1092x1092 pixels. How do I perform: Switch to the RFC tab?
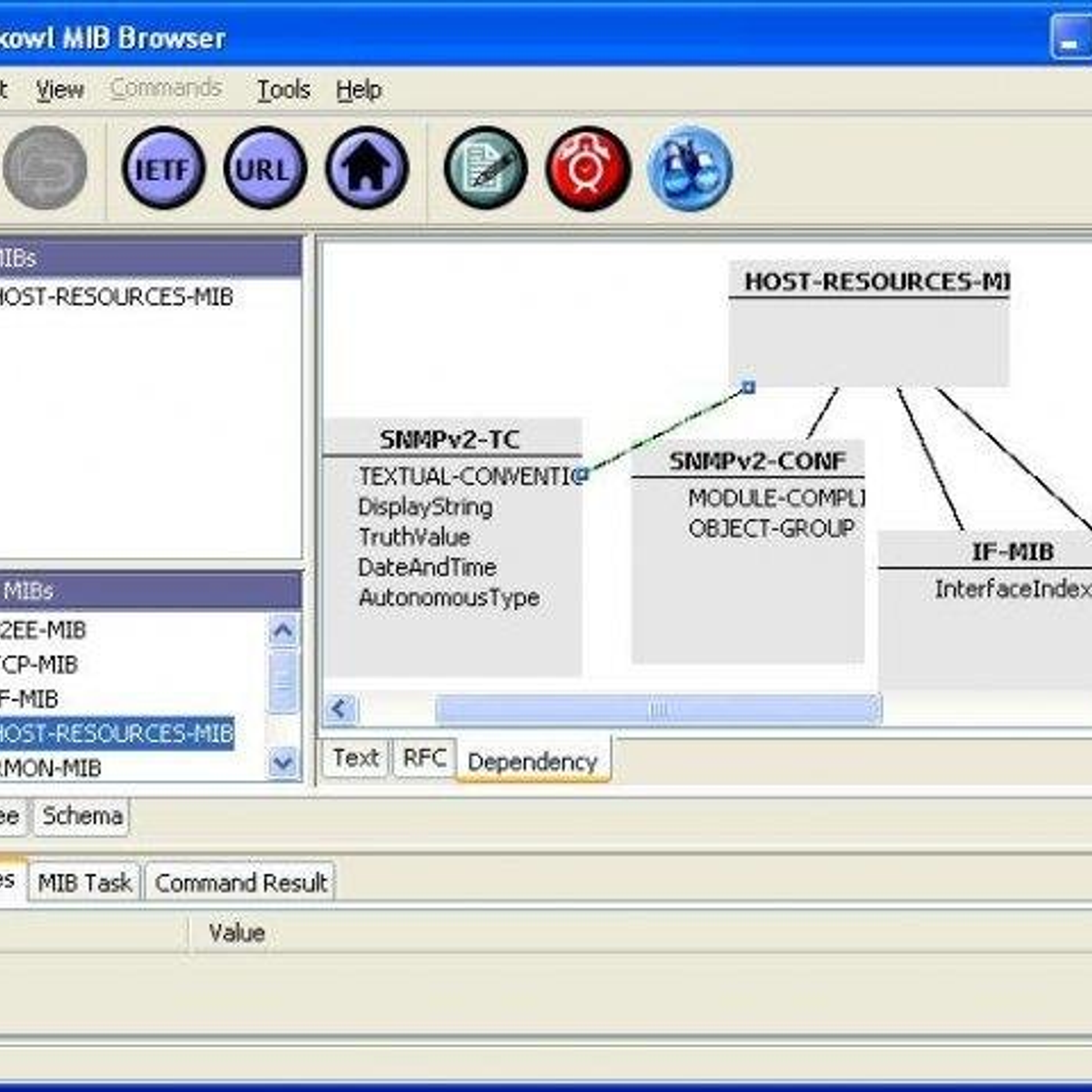tap(424, 757)
